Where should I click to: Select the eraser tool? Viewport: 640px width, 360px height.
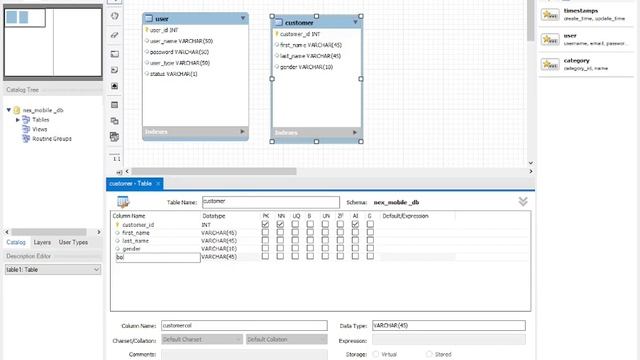click(x=115, y=35)
